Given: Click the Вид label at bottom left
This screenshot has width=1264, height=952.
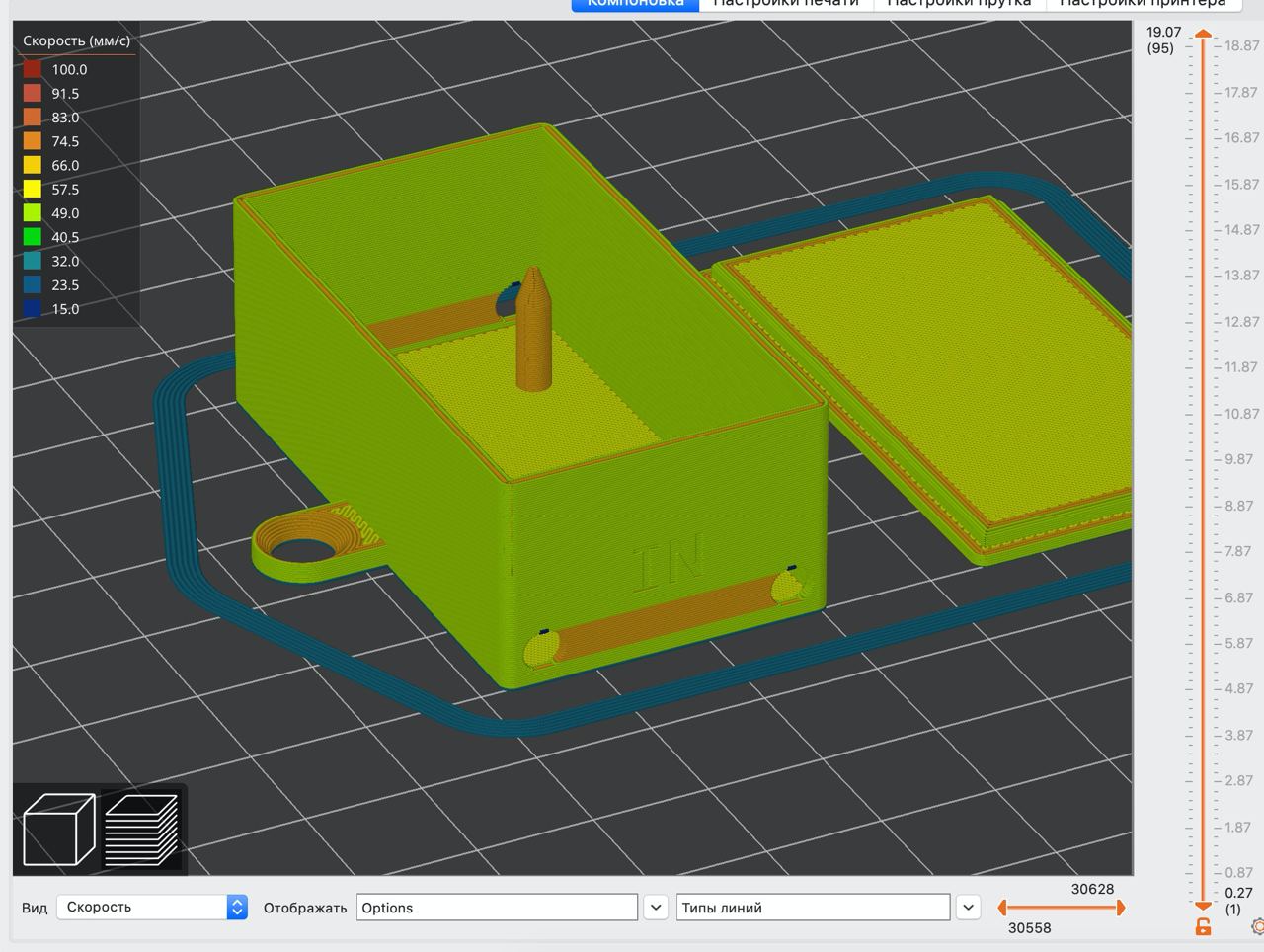Looking at the screenshot, I should click(x=35, y=908).
